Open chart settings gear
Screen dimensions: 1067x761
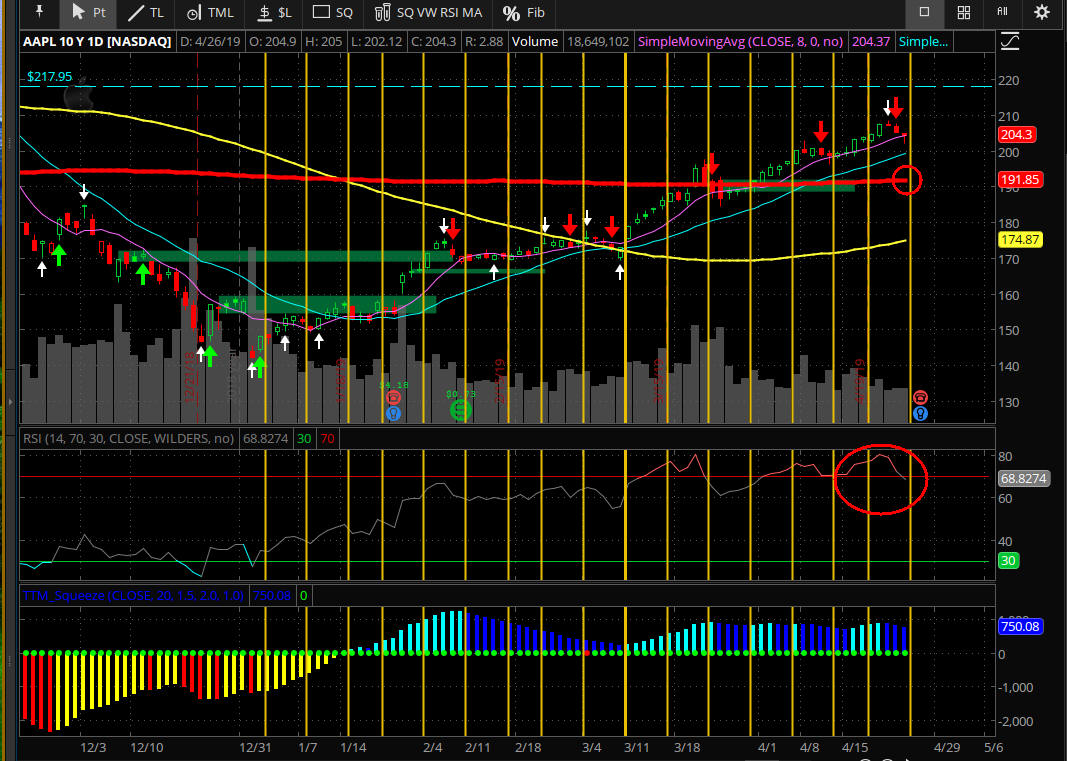click(x=1042, y=13)
